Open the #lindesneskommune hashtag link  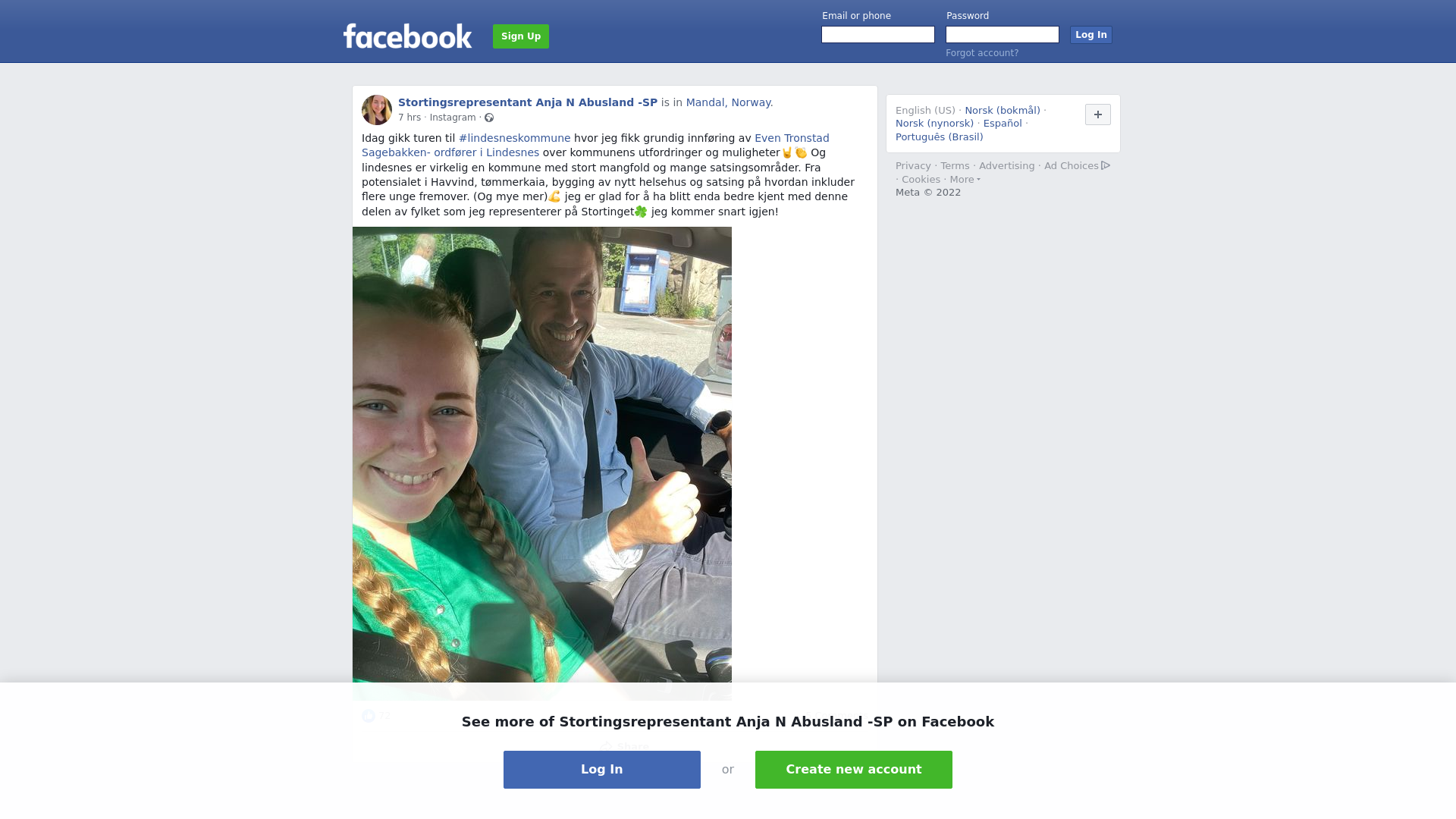(x=515, y=138)
